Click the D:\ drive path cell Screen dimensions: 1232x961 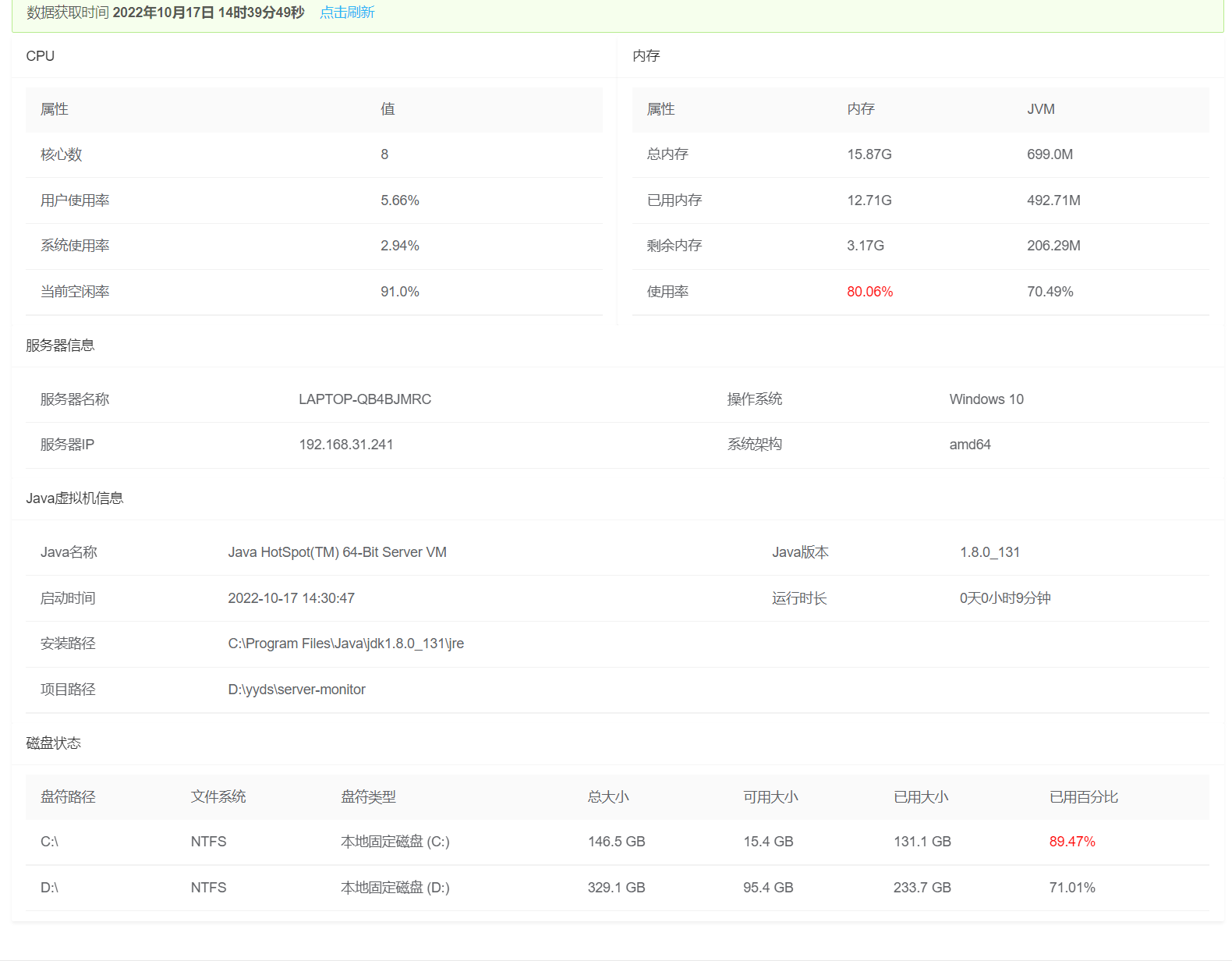[49, 888]
